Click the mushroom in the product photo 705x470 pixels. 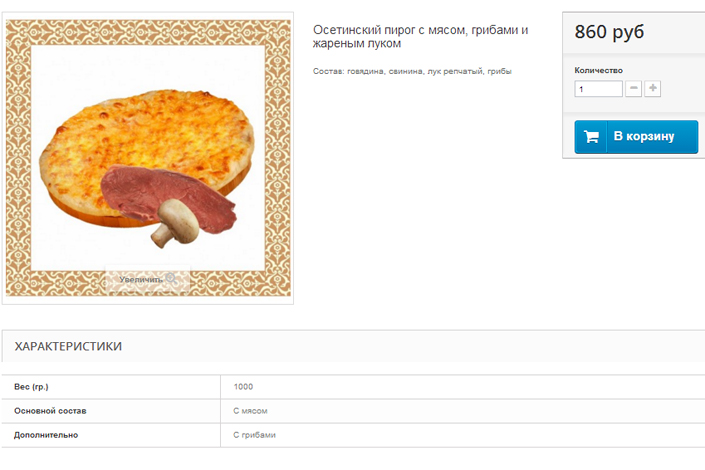coord(174,221)
